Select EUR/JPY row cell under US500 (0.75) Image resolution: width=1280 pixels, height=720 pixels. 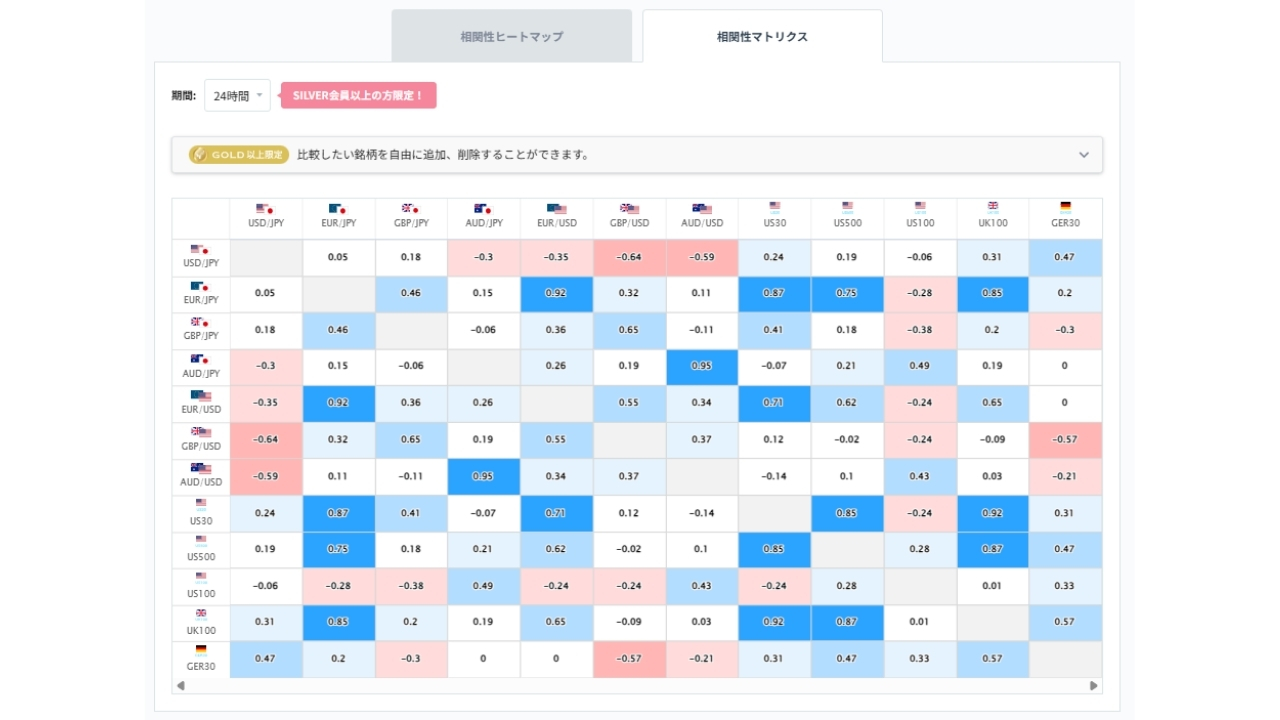847,293
